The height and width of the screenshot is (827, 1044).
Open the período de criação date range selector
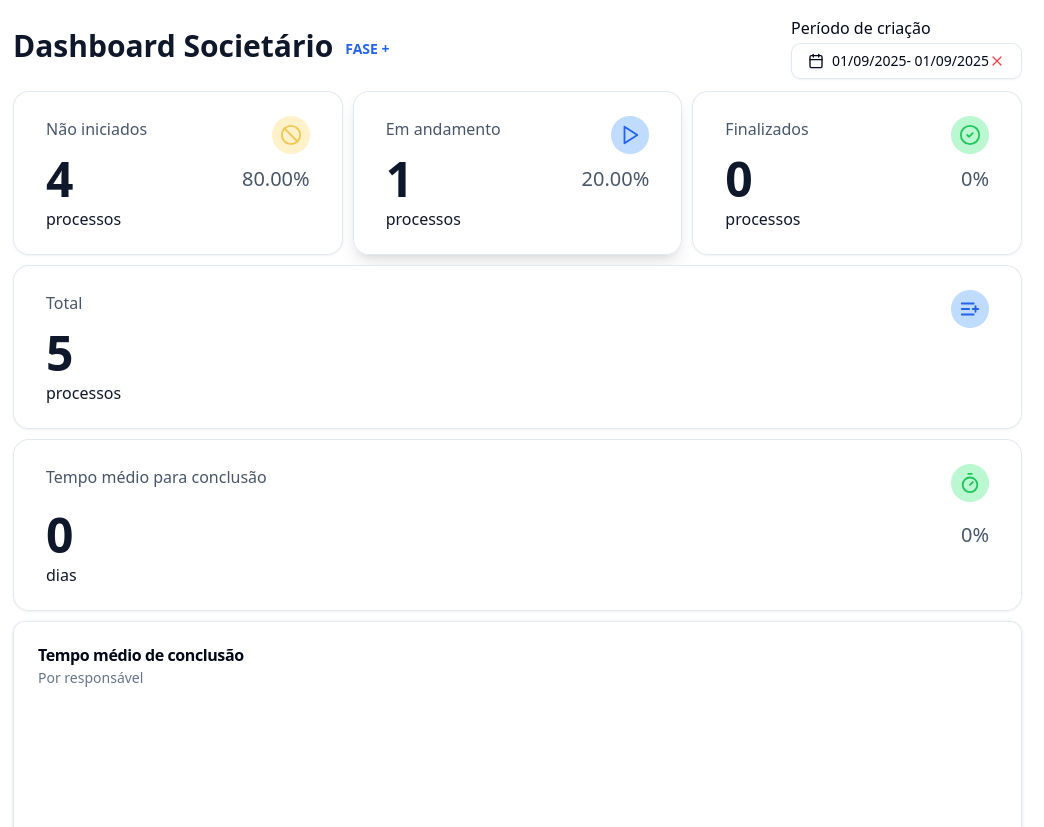[x=906, y=61]
